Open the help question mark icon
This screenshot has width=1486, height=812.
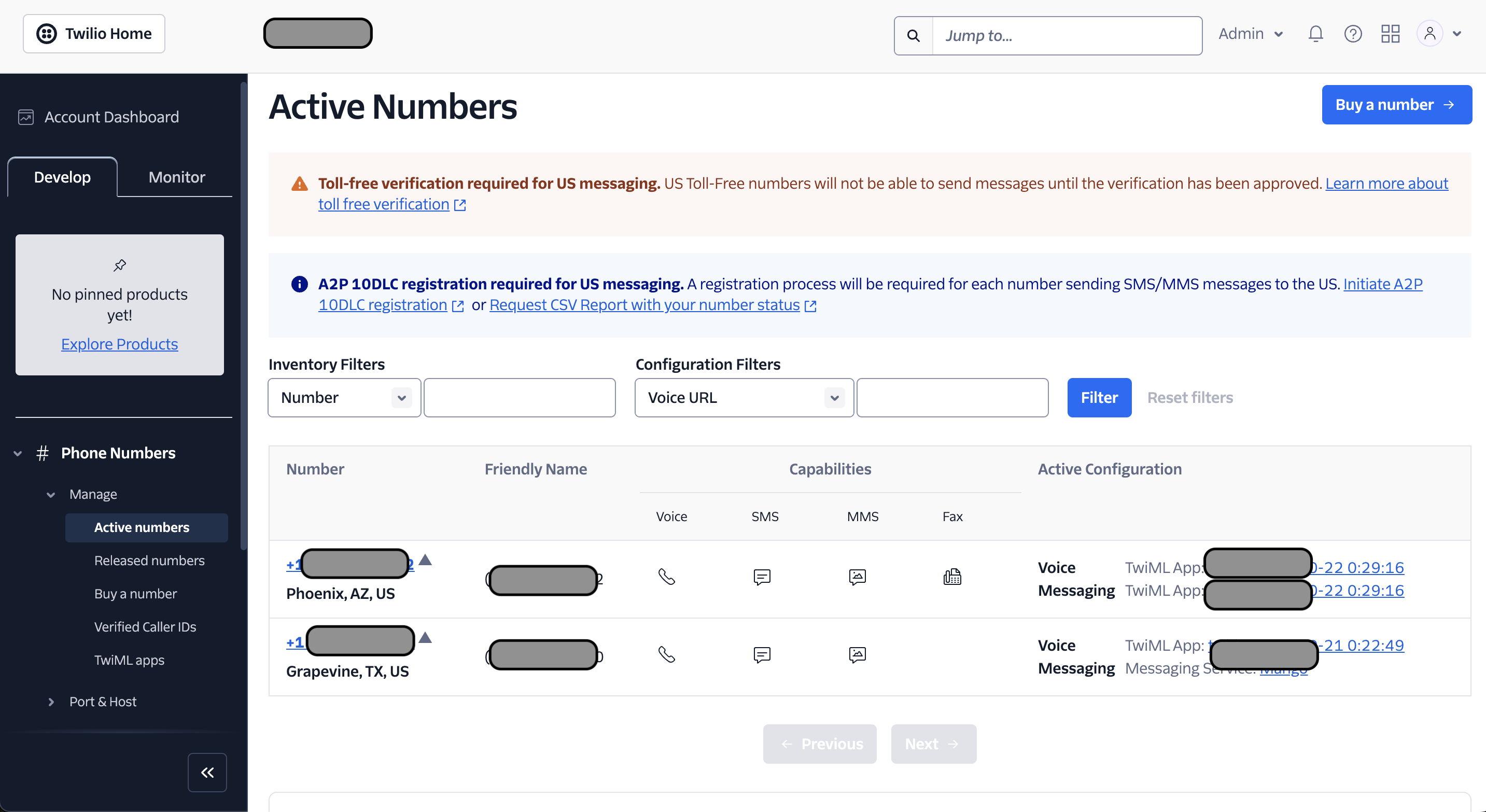pyautogui.click(x=1353, y=34)
